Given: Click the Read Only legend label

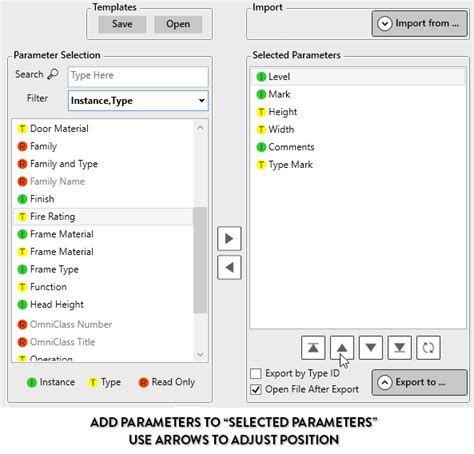Looking at the screenshot, I should pyautogui.click(x=173, y=382).
